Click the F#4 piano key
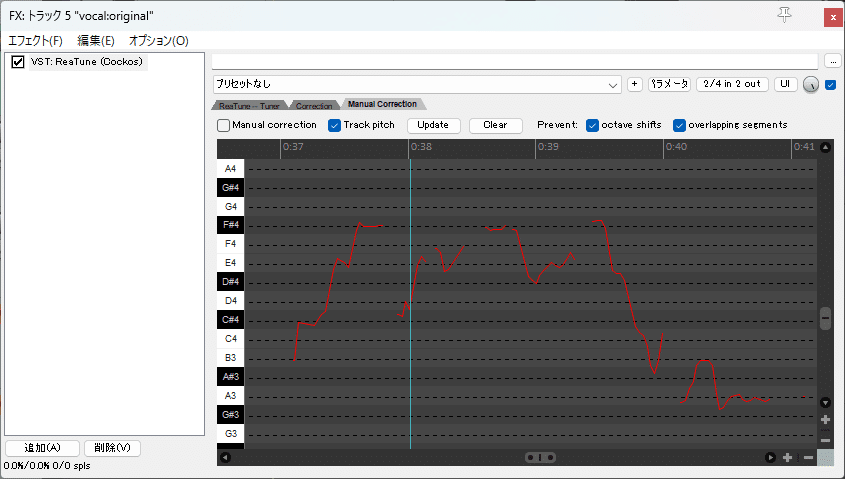Screen dimensions: 845x479 coord(230,225)
